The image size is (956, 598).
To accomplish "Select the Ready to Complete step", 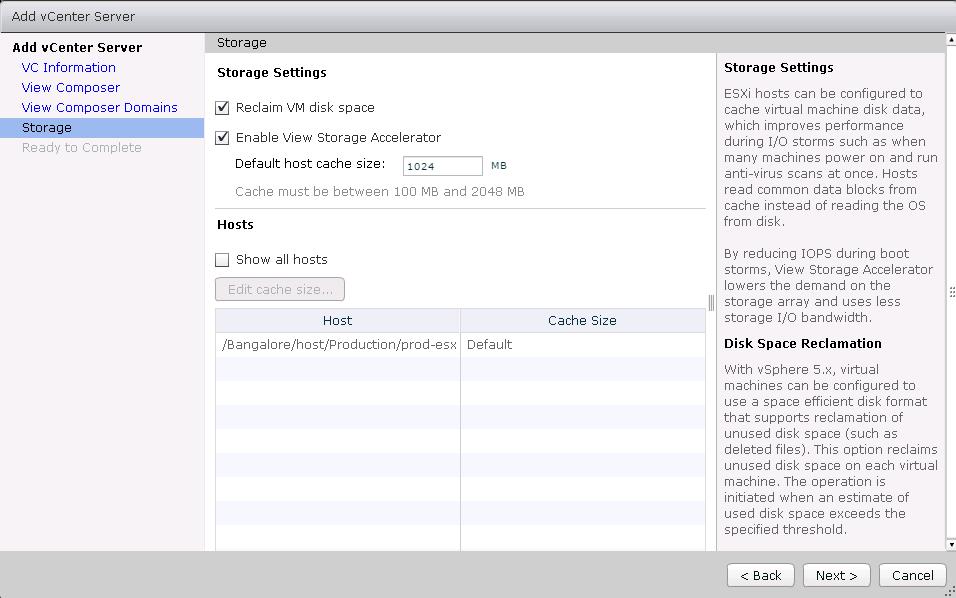I will coord(82,148).
